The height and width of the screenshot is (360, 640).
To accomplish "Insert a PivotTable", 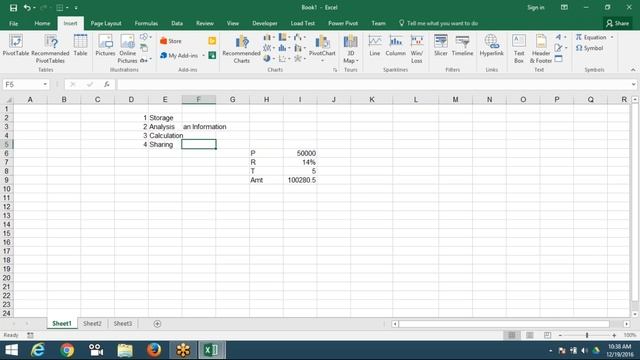I will [16, 46].
